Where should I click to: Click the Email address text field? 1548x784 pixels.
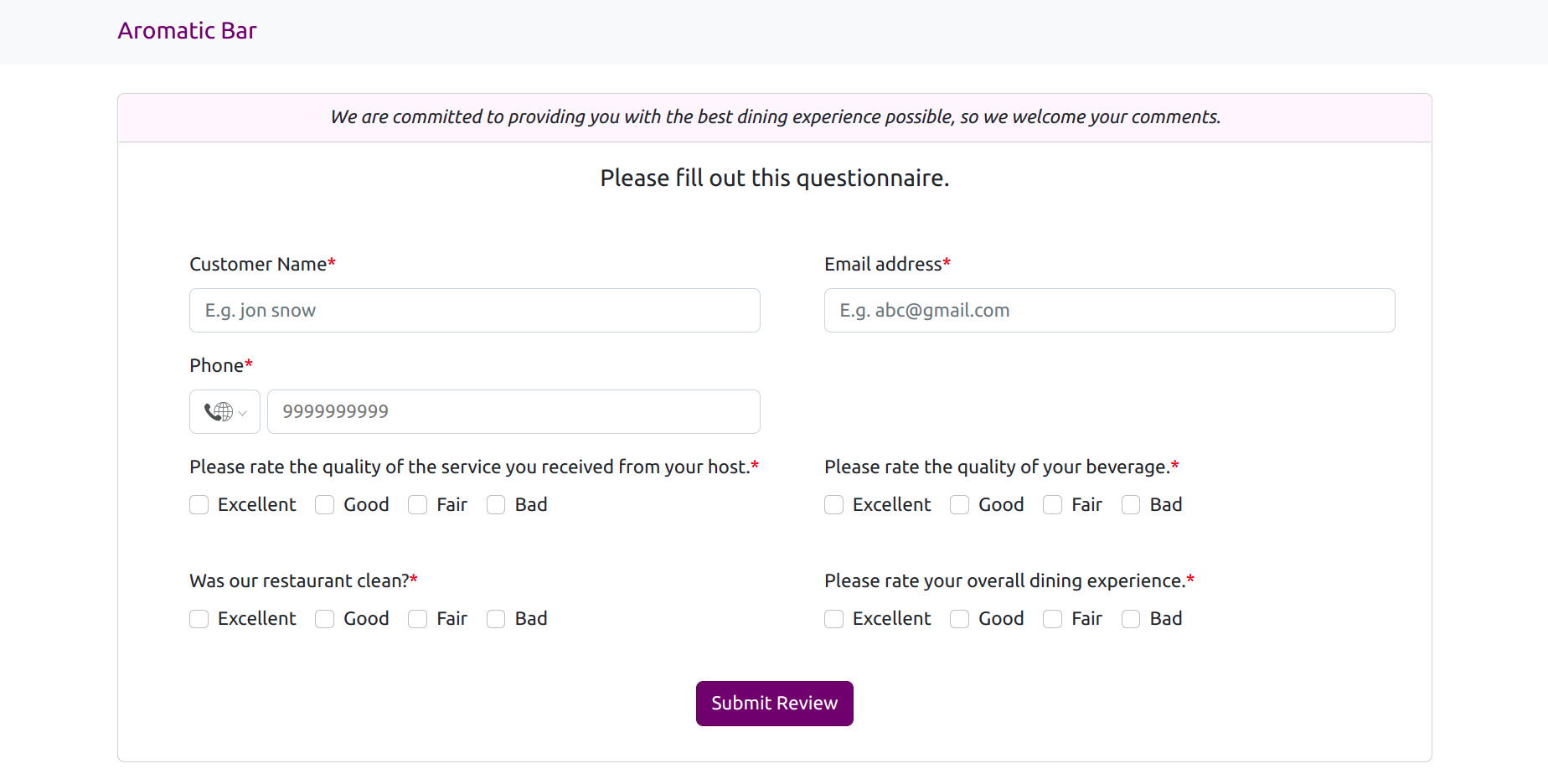[1109, 311]
